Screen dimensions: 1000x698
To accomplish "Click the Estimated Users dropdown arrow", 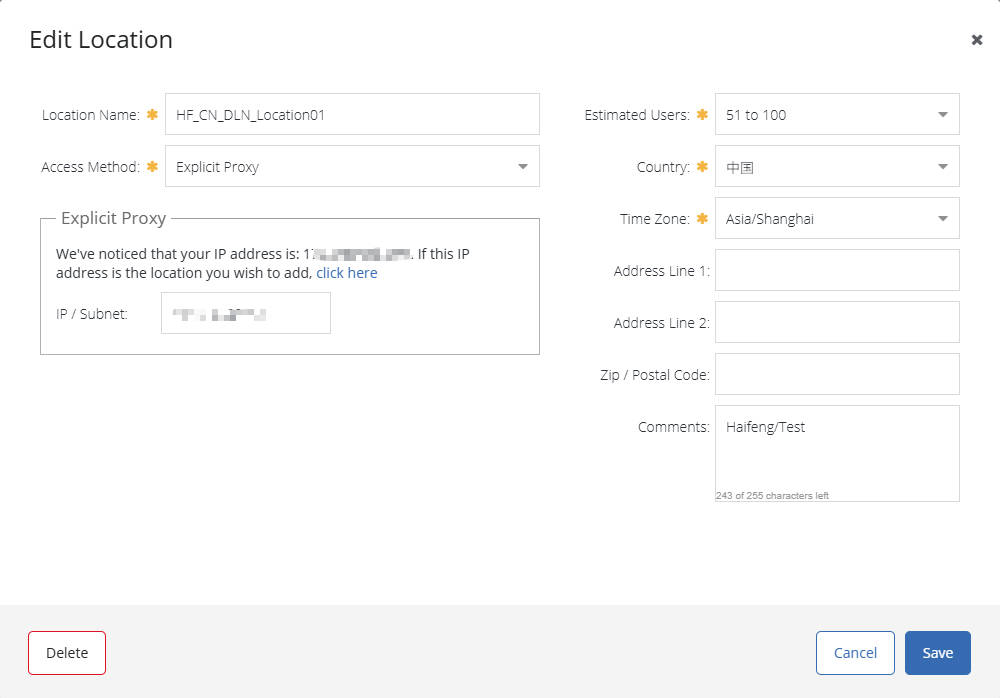I will (943, 115).
